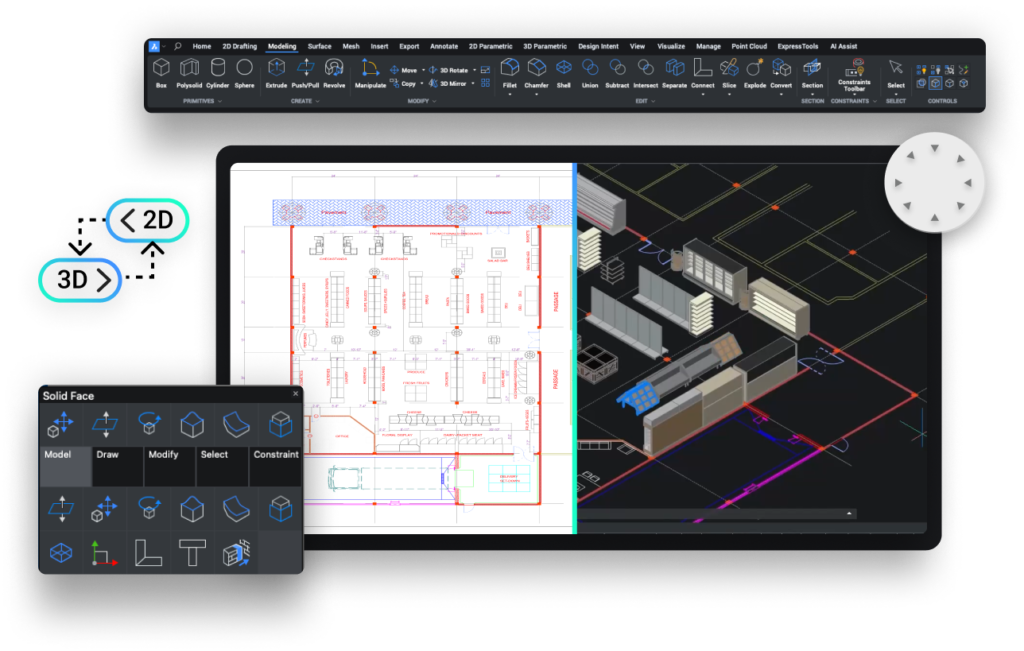Expand the Primitives panel group
This screenshot has width=1024, height=651.
(220, 101)
